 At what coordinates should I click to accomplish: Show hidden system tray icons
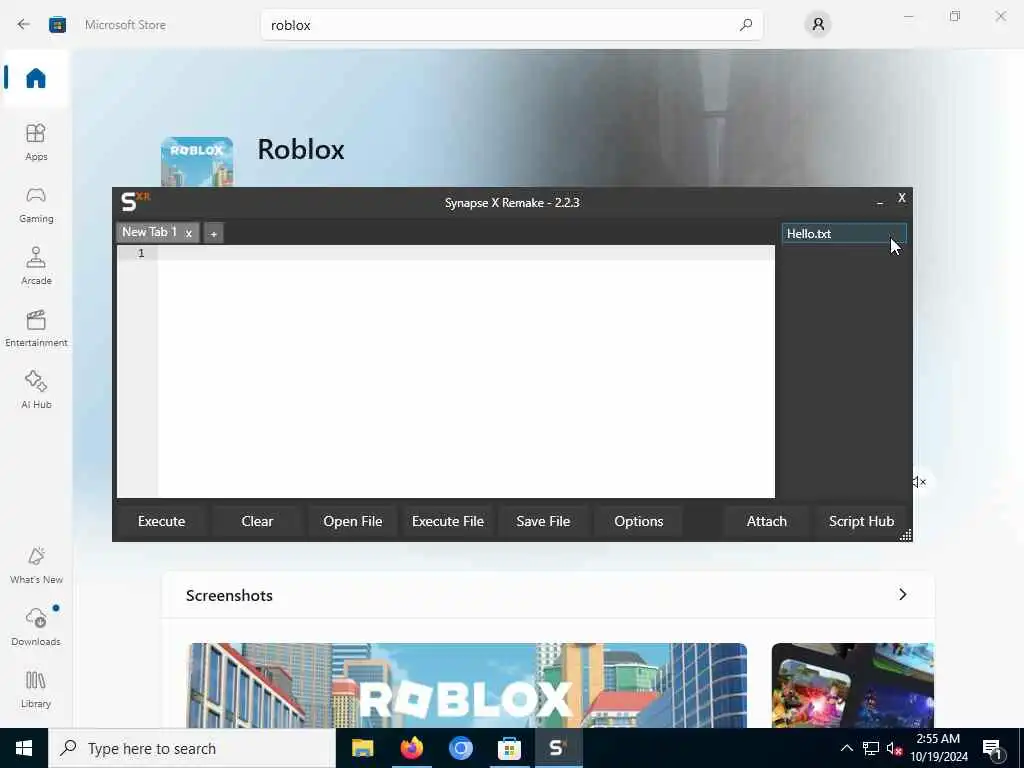tap(846, 748)
